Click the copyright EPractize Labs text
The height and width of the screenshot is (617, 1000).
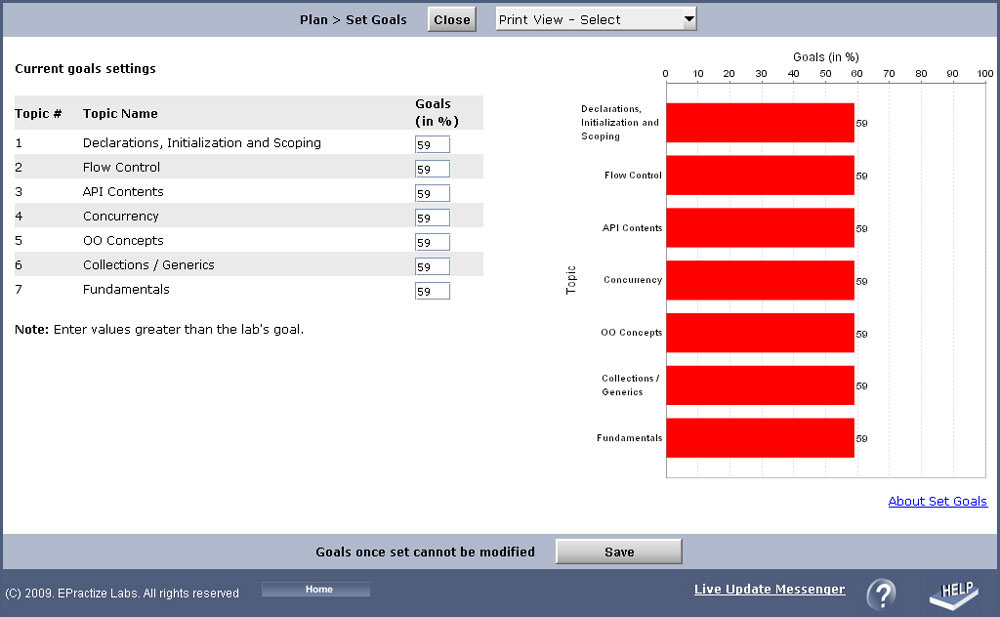122,593
